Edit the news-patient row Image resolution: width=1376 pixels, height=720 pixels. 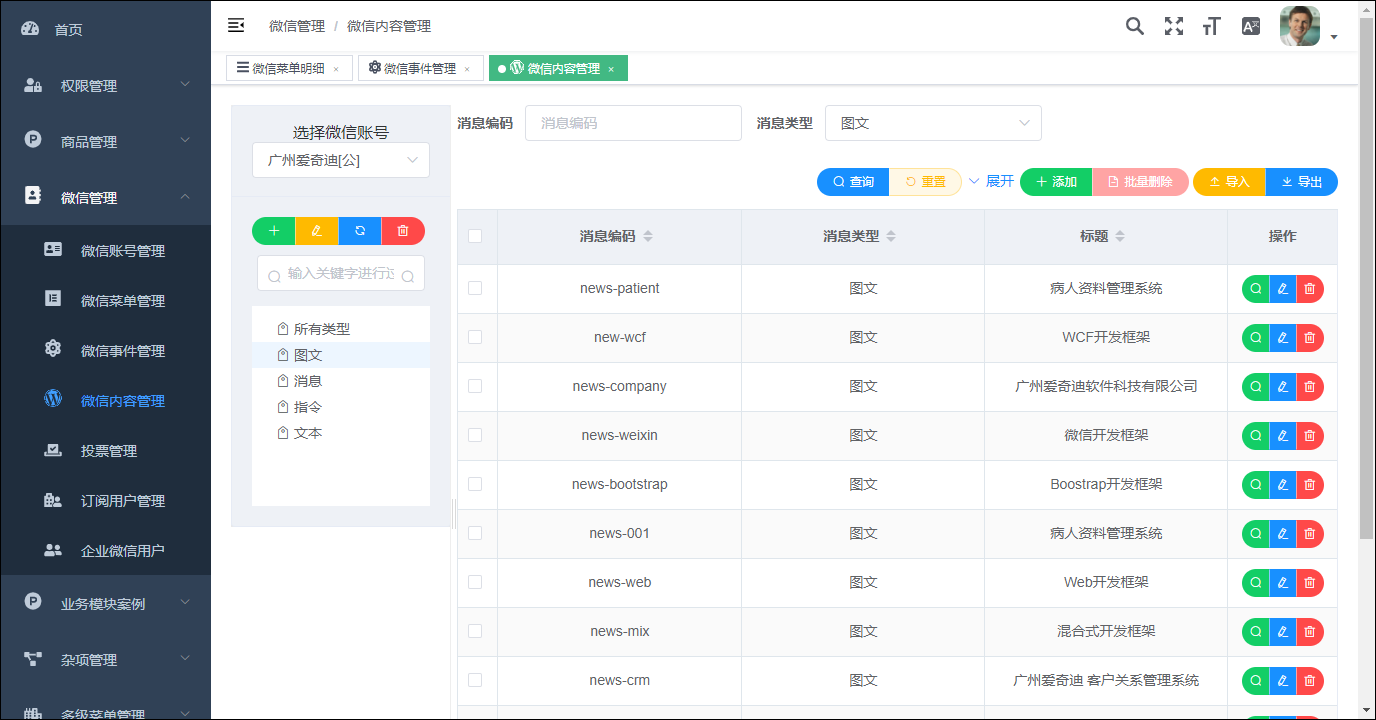pyautogui.click(x=1283, y=289)
